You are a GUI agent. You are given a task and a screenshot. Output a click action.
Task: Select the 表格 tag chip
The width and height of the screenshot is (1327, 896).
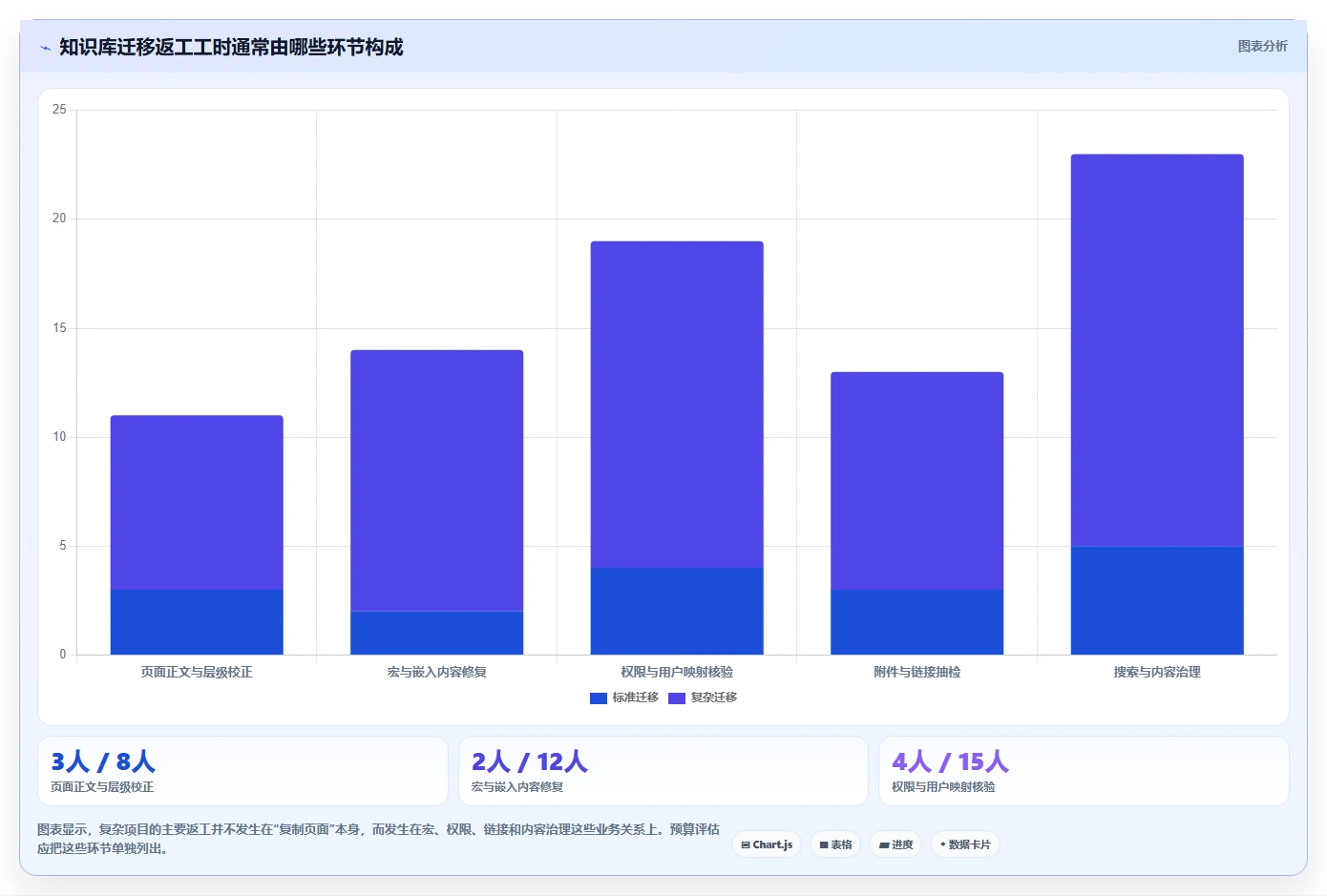(835, 844)
